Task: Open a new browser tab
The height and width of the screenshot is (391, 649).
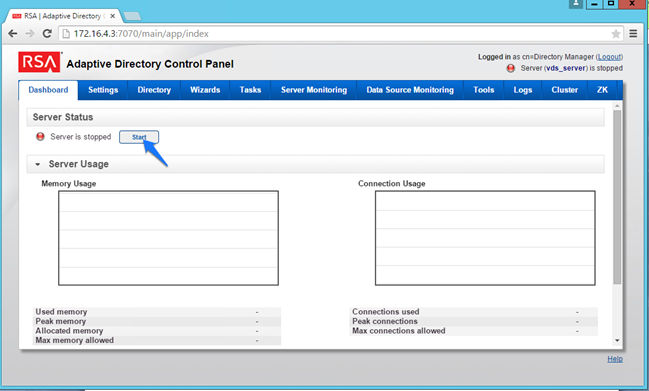Action: click(132, 16)
